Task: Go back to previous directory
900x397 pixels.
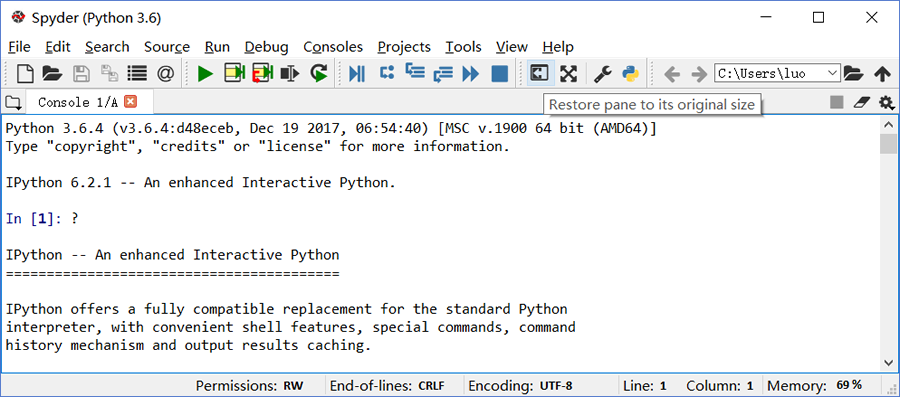Action: 672,73
